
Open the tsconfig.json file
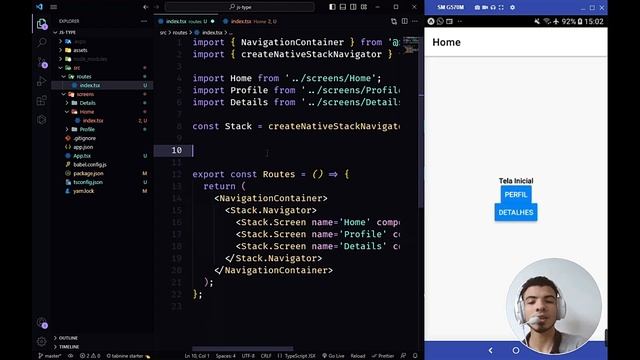(88, 182)
